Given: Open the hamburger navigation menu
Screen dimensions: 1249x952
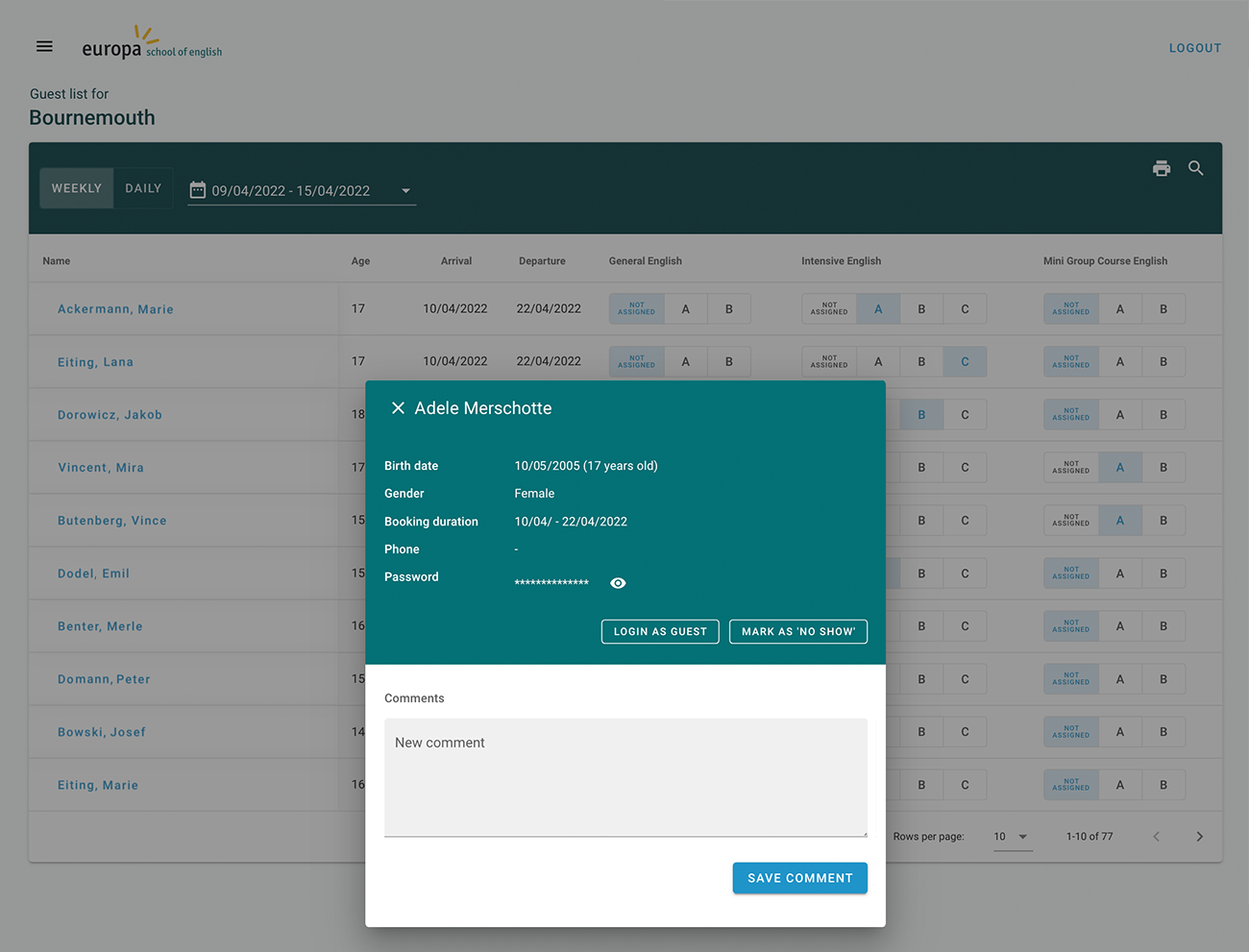Looking at the screenshot, I should [44, 46].
